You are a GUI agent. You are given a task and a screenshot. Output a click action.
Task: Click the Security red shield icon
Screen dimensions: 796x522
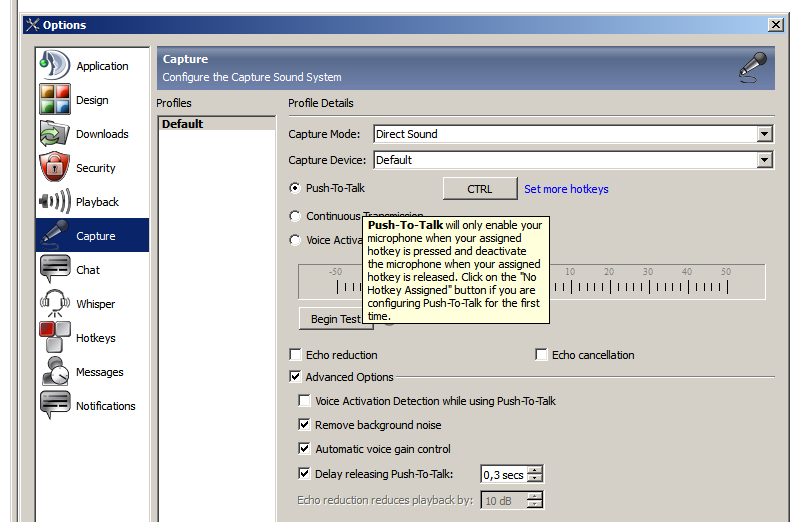(x=54, y=167)
